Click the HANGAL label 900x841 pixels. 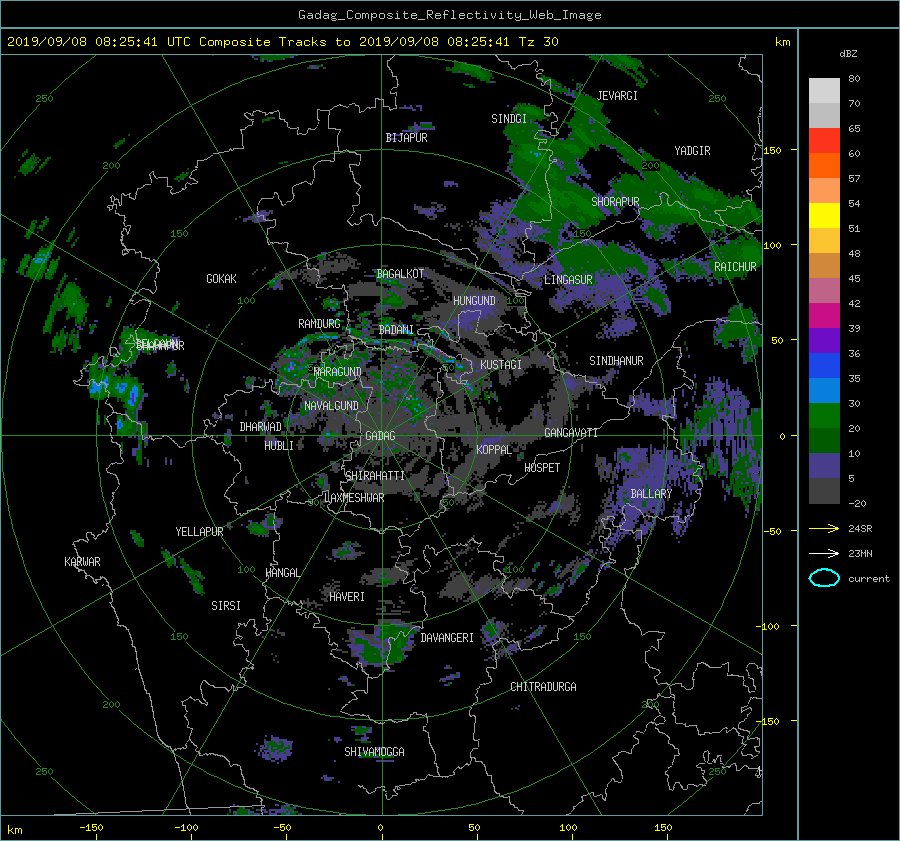pyautogui.click(x=282, y=573)
